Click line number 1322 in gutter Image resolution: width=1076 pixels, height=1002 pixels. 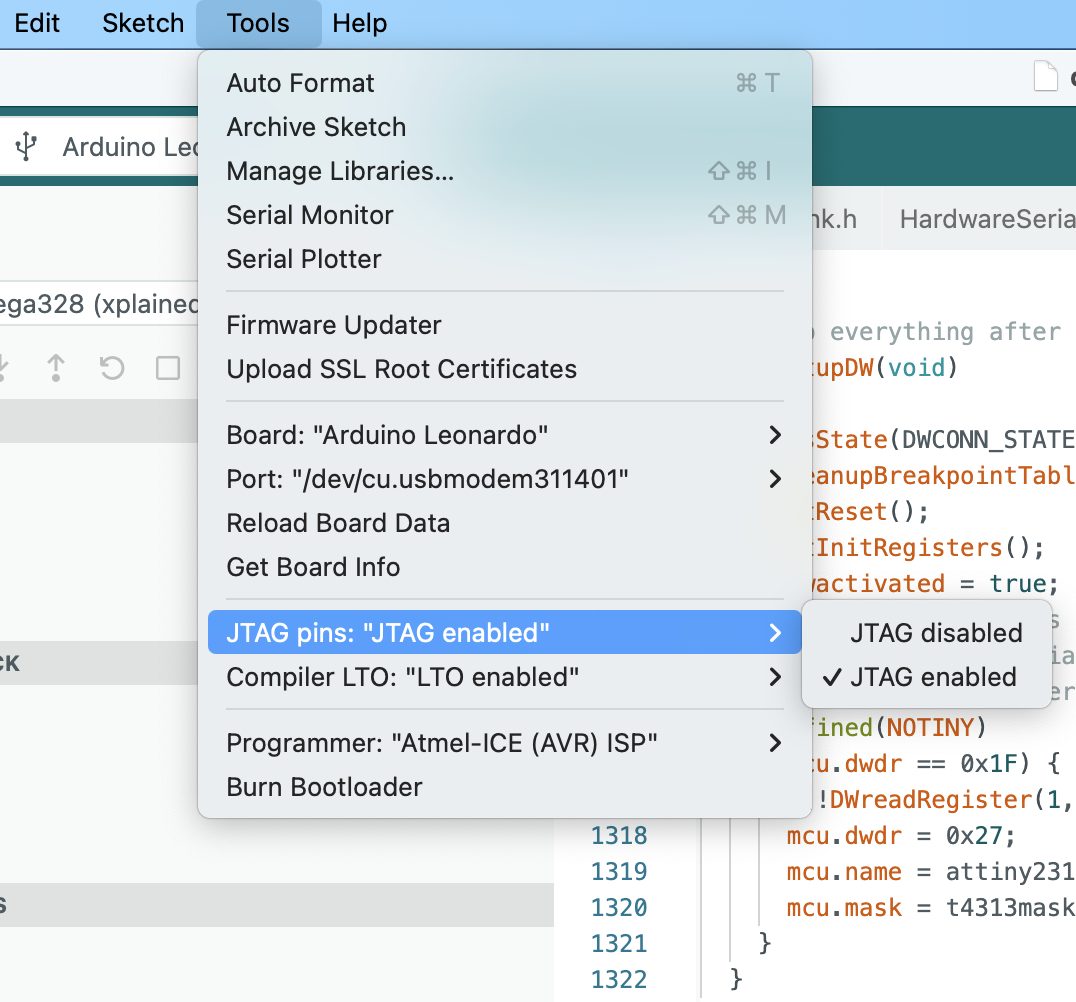coord(619,979)
